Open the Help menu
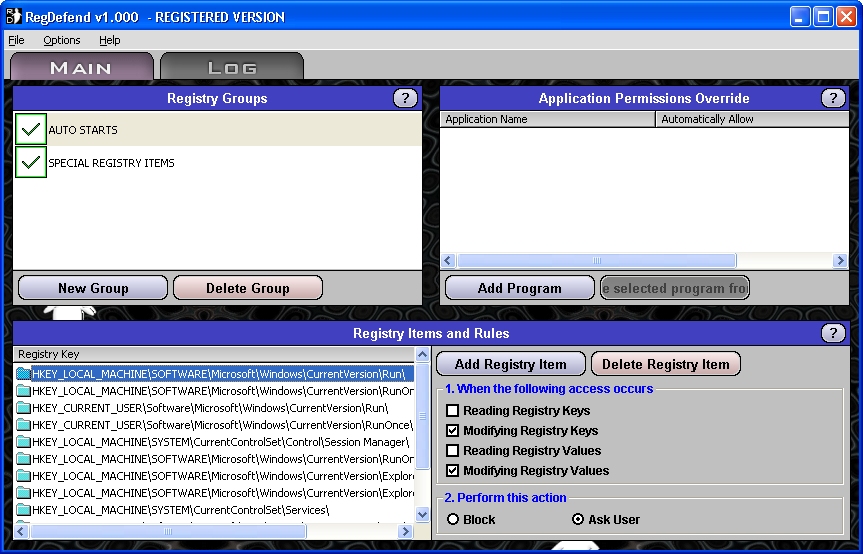Image resolution: width=863 pixels, height=554 pixels. (x=110, y=40)
